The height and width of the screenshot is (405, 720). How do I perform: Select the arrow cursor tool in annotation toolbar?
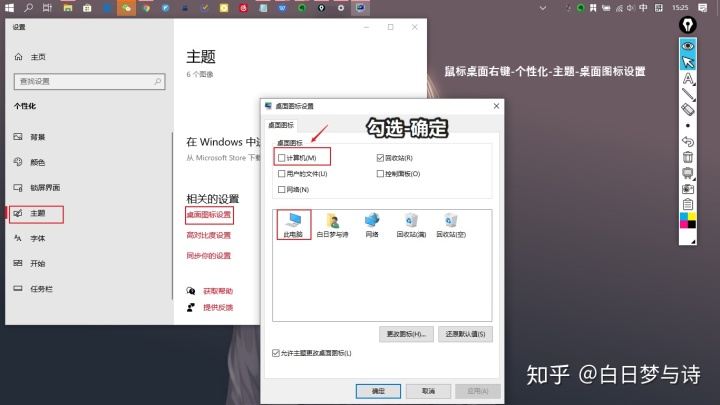point(687,62)
